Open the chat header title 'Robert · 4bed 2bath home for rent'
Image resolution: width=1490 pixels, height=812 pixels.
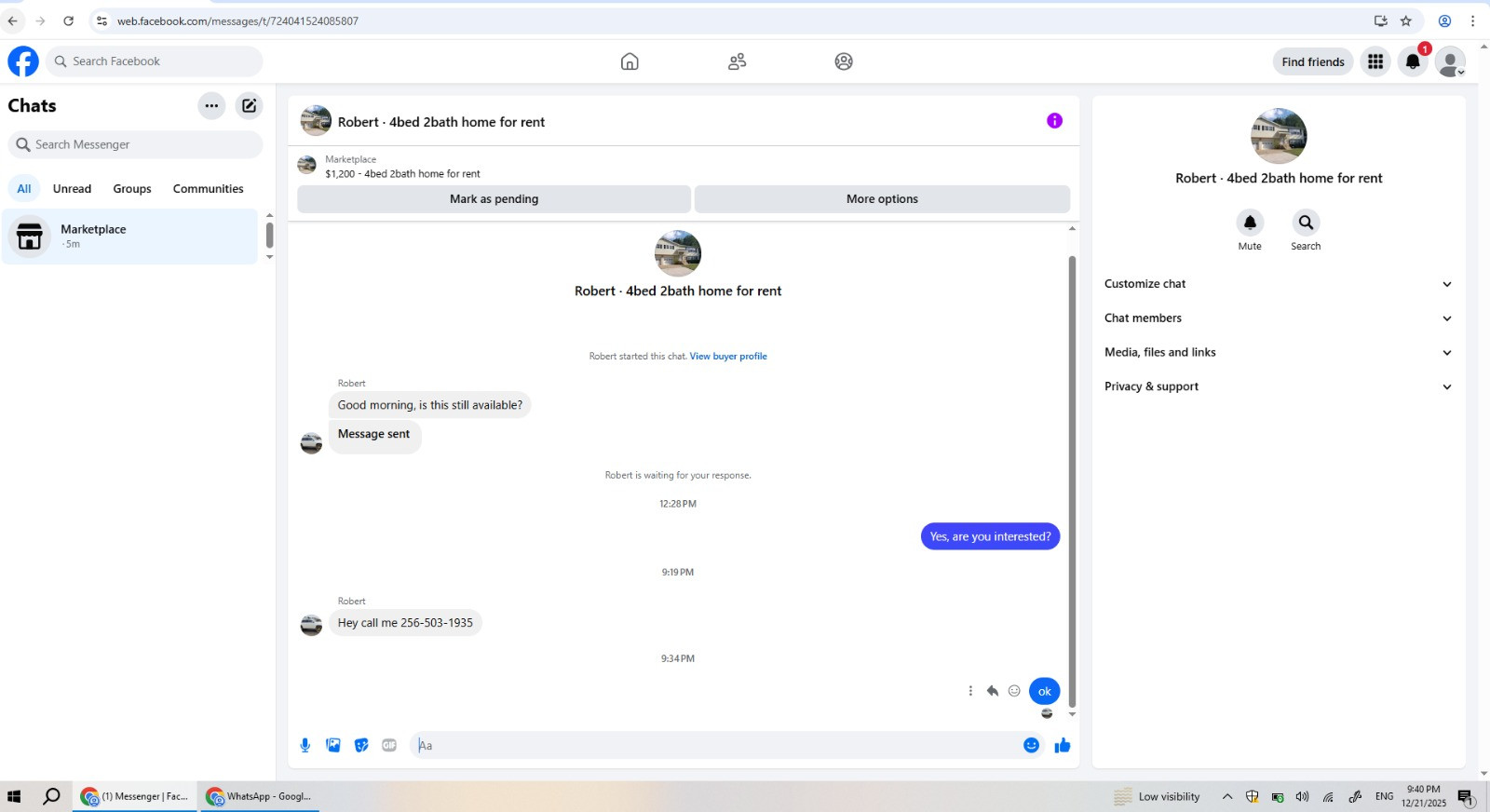click(440, 122)
